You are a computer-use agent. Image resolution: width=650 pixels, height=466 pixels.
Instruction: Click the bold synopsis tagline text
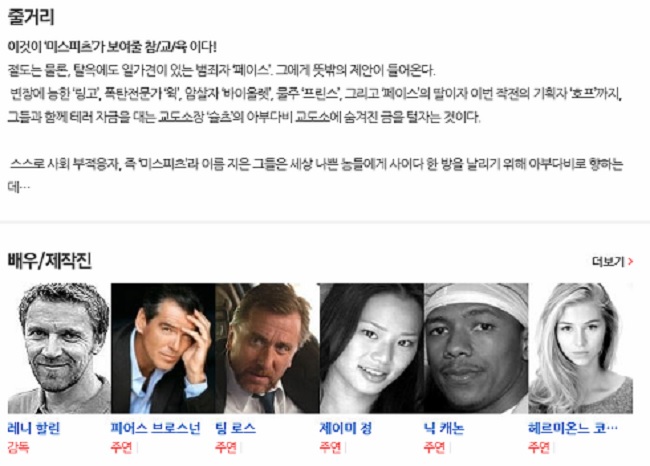coord(112,46)
